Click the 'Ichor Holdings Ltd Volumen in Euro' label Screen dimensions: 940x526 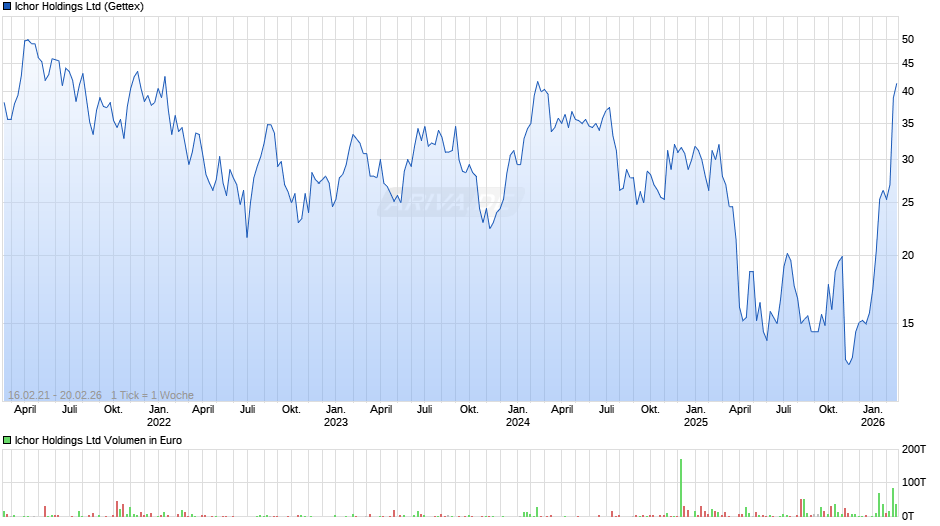click(x=98, y=440)
